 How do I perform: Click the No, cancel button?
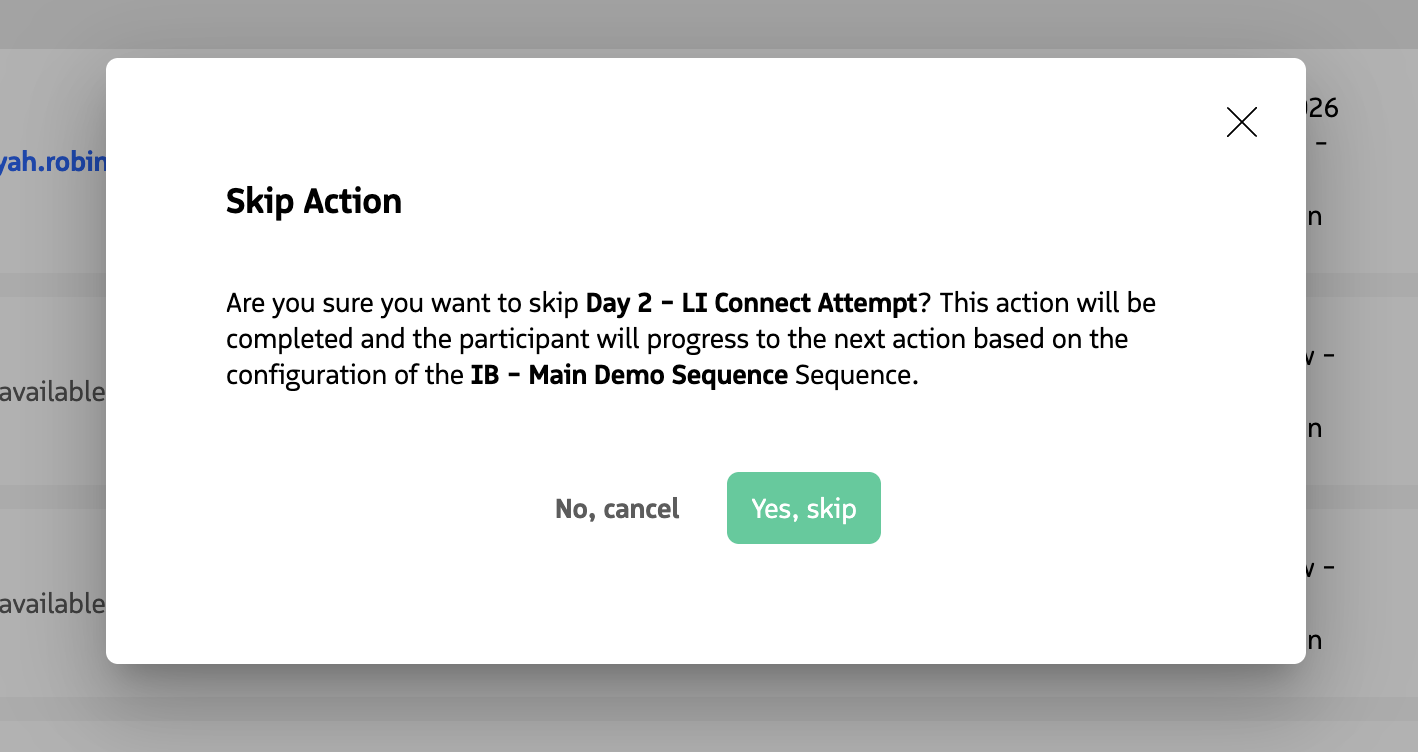[x=616, y=508]
